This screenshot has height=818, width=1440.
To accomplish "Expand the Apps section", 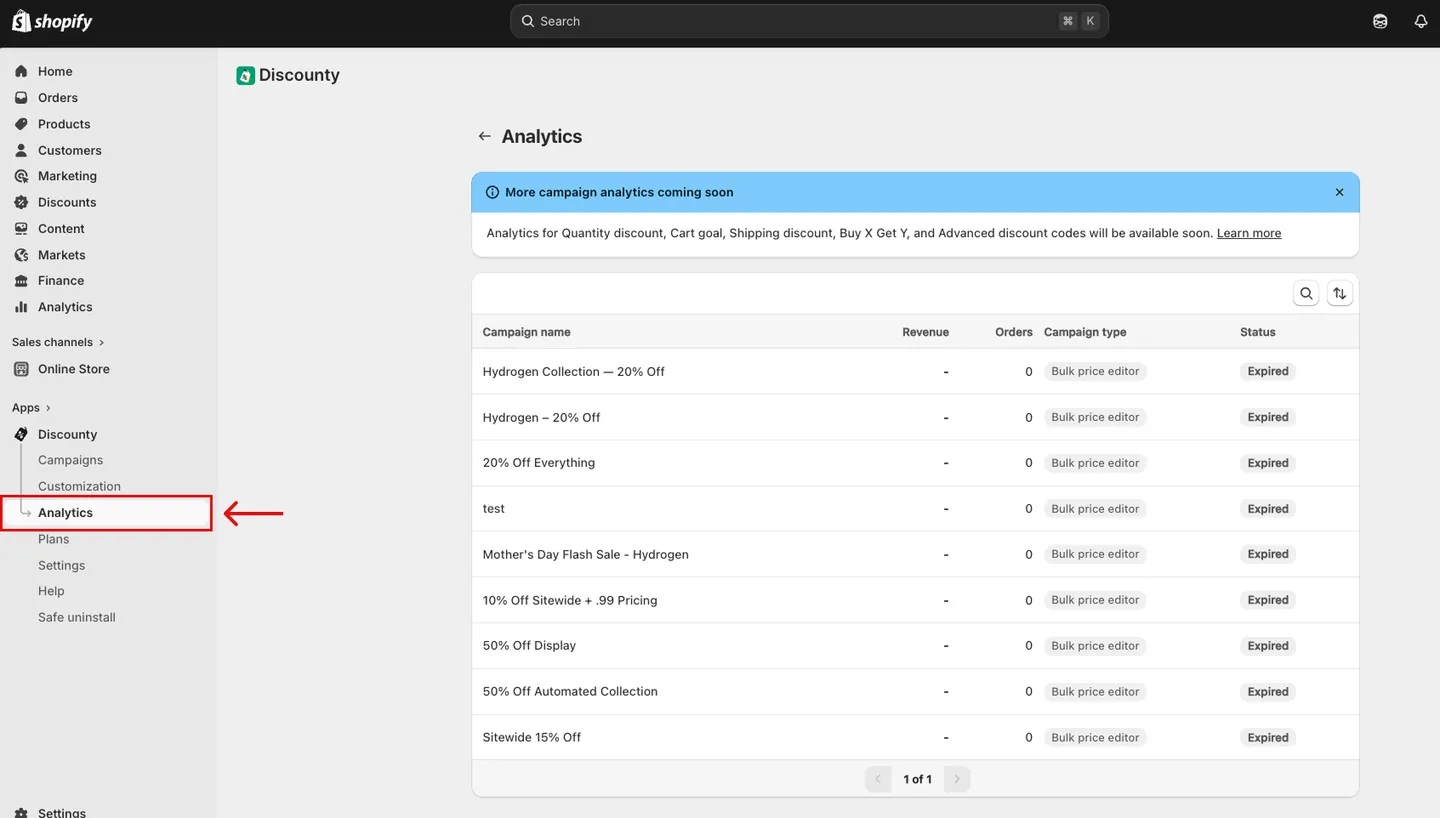I will 31,408.
